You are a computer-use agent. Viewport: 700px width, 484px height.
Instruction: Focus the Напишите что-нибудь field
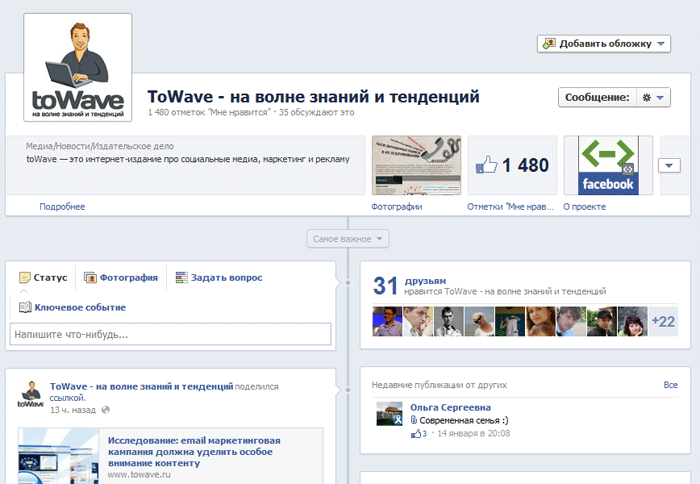(171, 334)
